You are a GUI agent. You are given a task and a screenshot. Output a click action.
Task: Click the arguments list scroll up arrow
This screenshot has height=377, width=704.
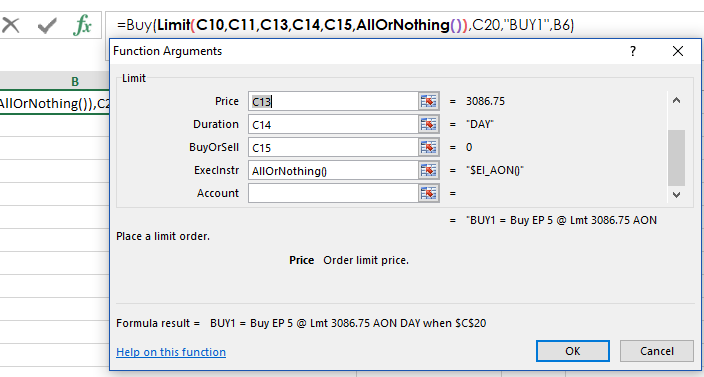[677, 101]
